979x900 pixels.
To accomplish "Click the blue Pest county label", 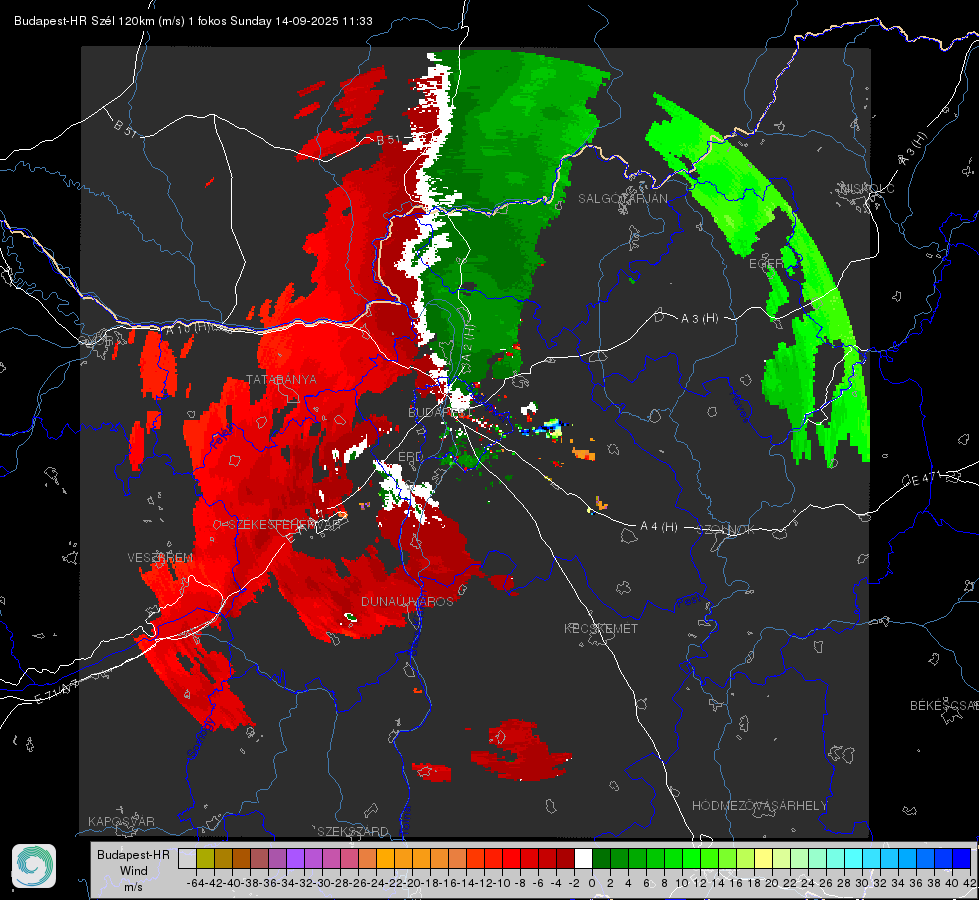I will click(688, 601).
